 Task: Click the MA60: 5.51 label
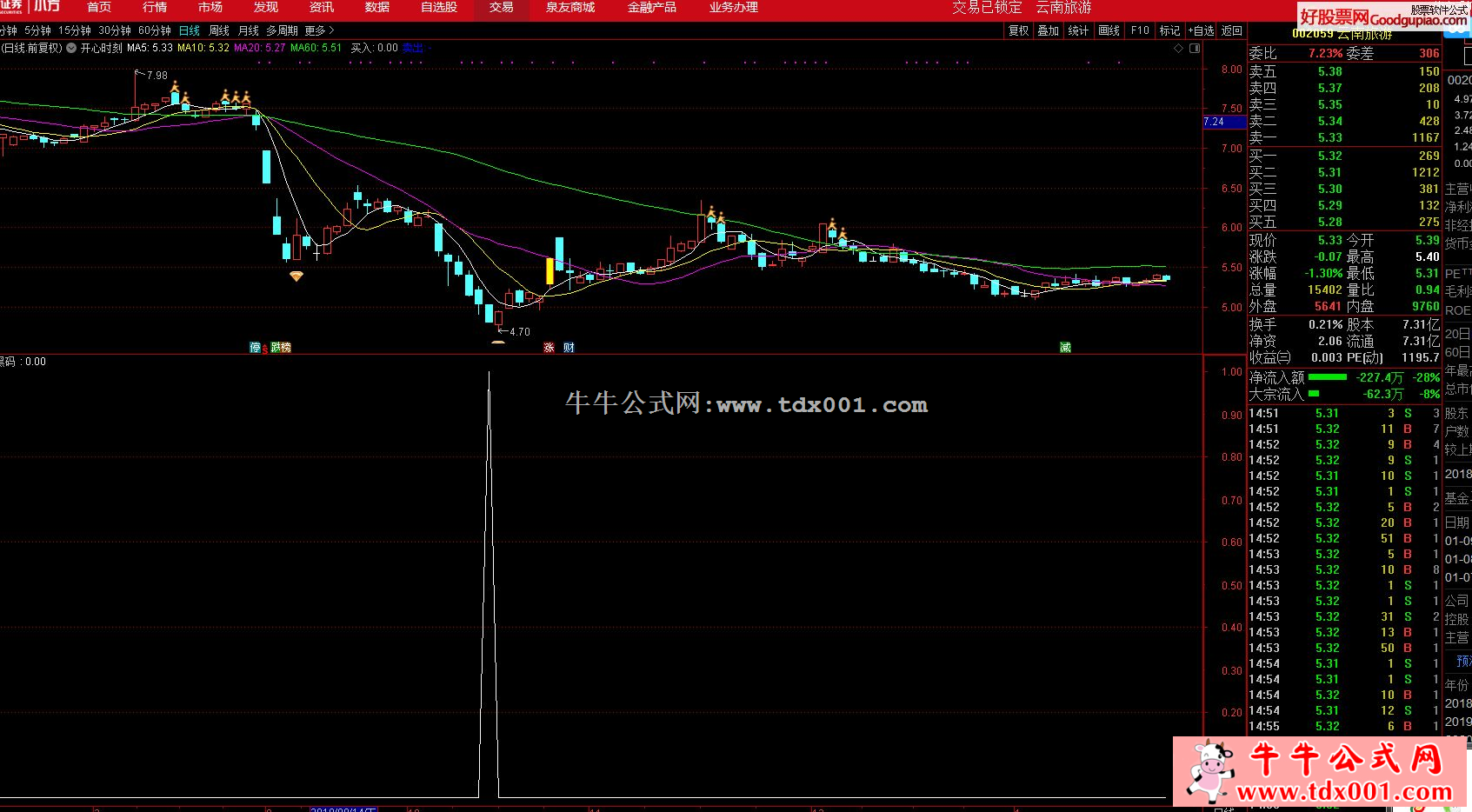(x=316, y=48)
